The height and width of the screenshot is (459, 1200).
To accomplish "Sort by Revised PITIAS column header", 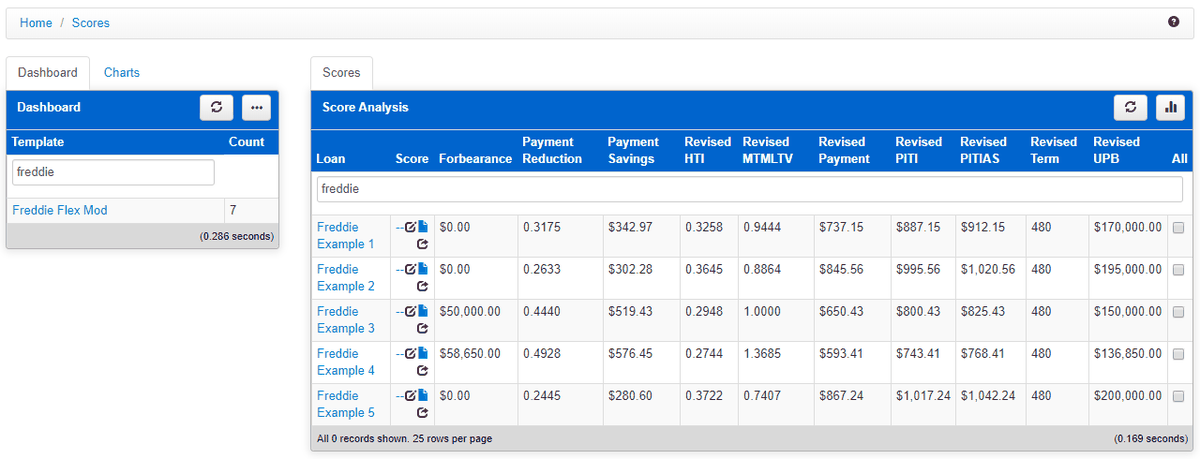I will pos(983,151).
